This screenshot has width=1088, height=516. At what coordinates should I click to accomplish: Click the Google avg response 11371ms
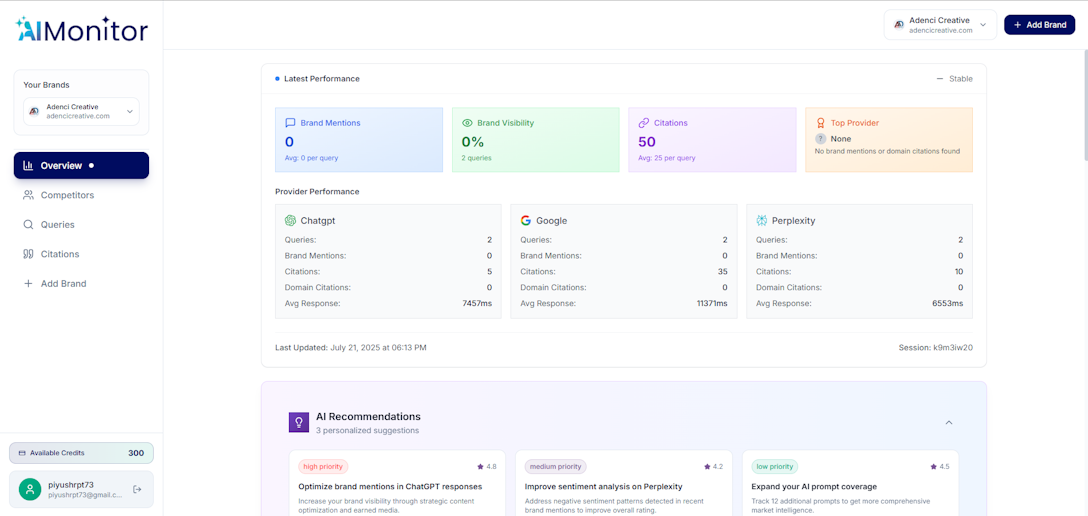click(710, 304)
